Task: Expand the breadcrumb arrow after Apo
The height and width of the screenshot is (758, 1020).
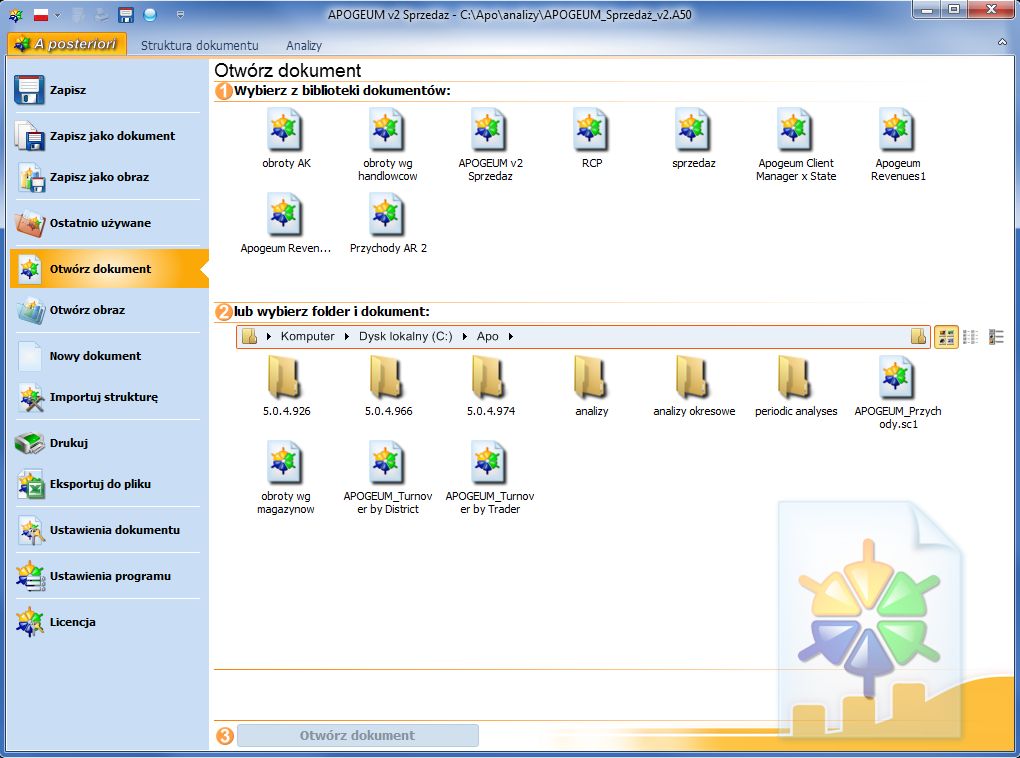Action: pos(511,336)
